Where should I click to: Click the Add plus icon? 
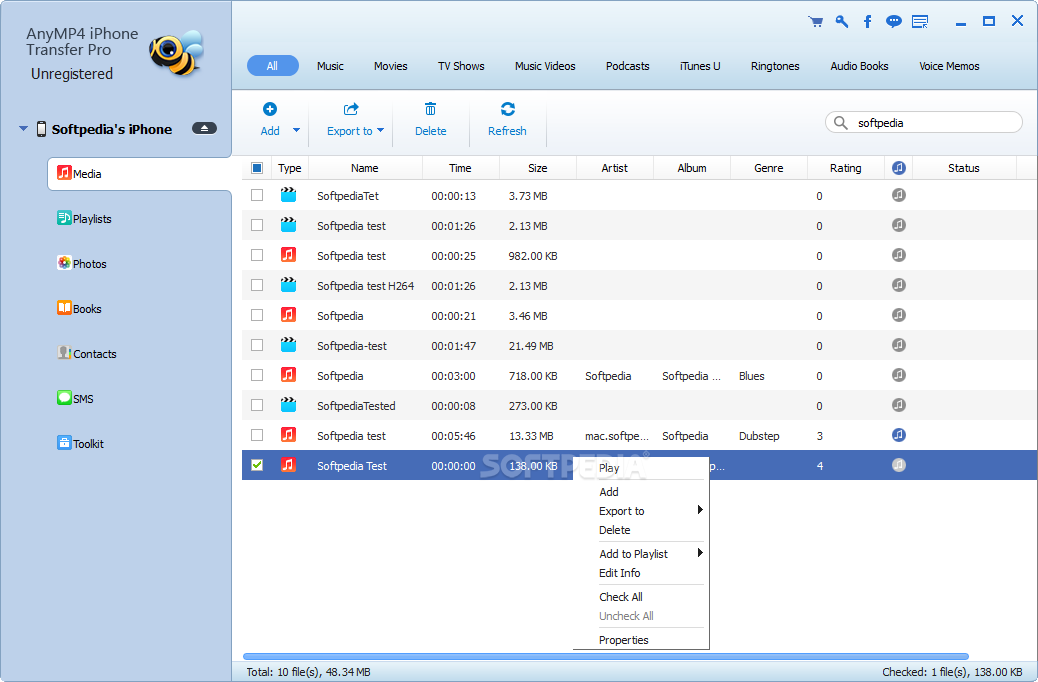tap(269, 109)
